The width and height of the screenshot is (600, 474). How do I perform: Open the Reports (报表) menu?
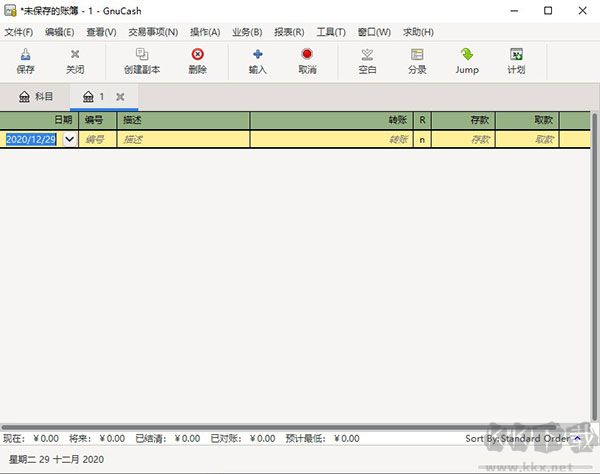289,32
